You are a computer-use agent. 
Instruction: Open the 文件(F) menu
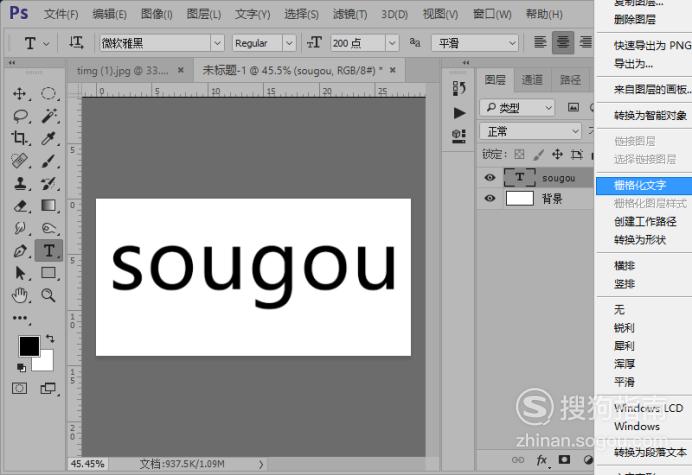pos(61,14)
